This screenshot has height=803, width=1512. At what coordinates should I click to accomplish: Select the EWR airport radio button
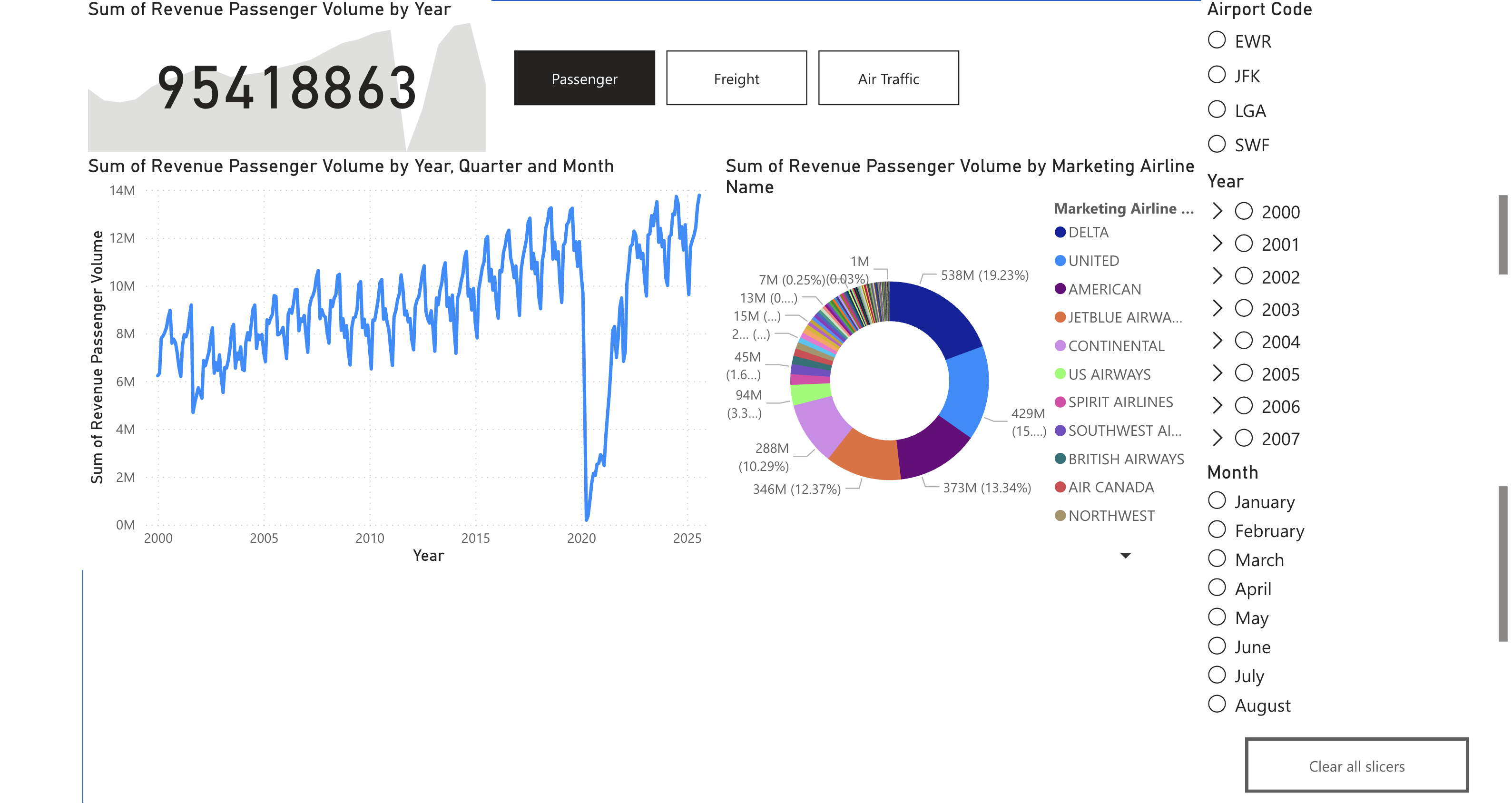(x=1217, y=40)
